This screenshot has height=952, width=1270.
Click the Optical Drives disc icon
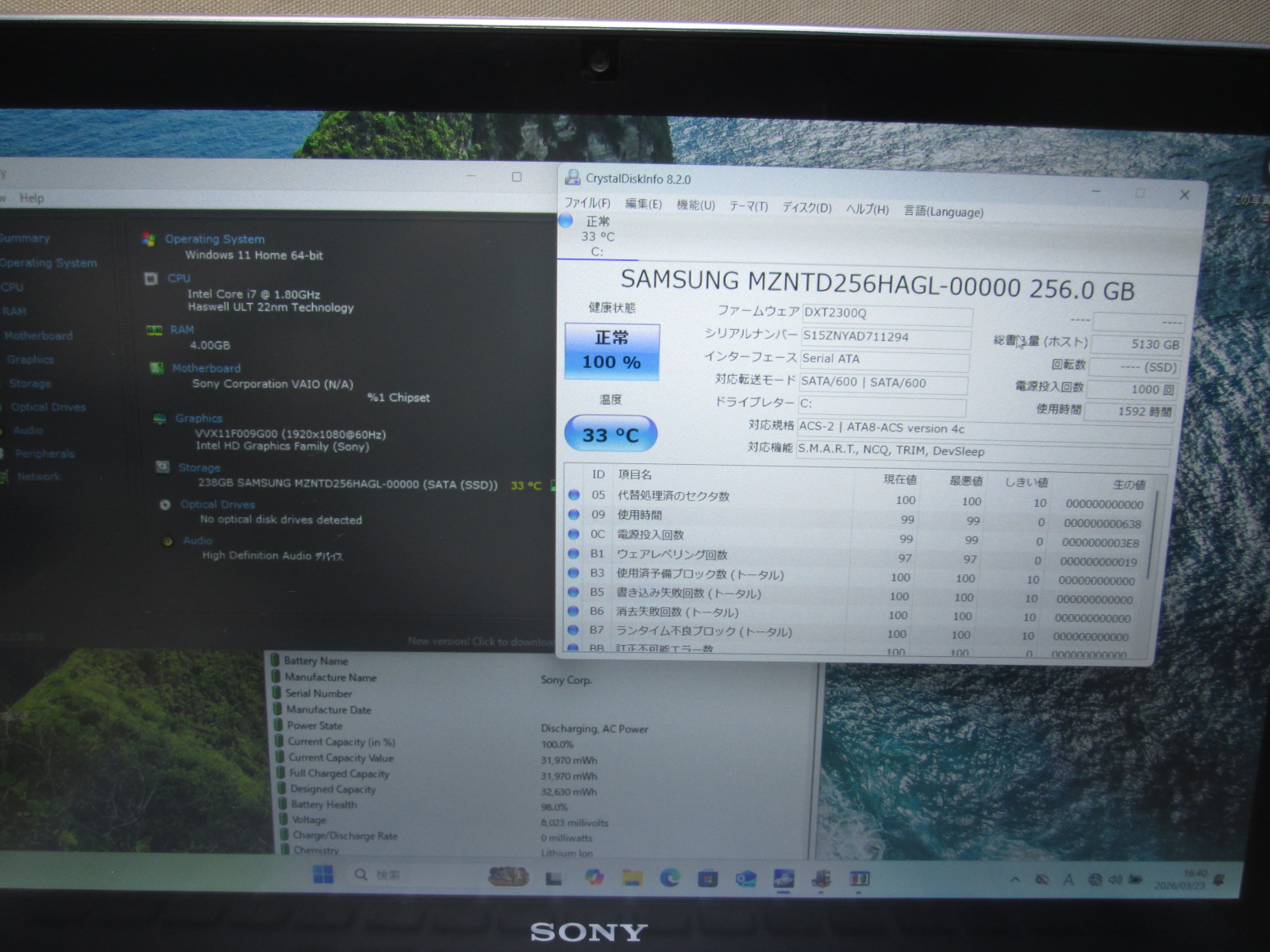(x=165, y=505)
